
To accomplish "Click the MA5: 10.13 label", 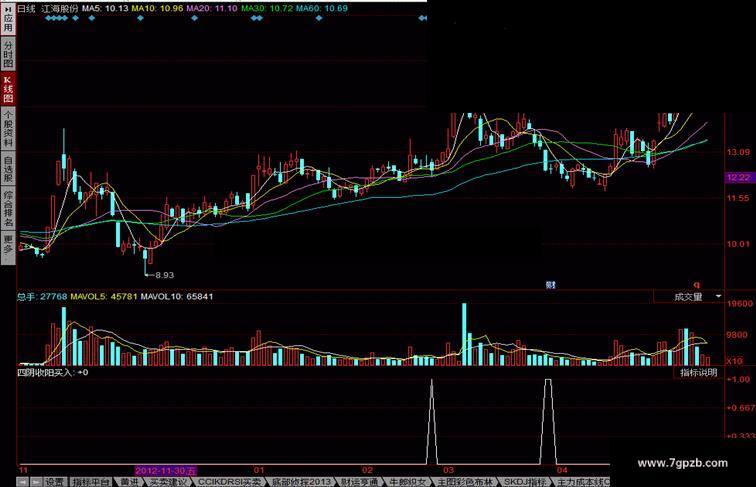I will [x=105, y=8].
